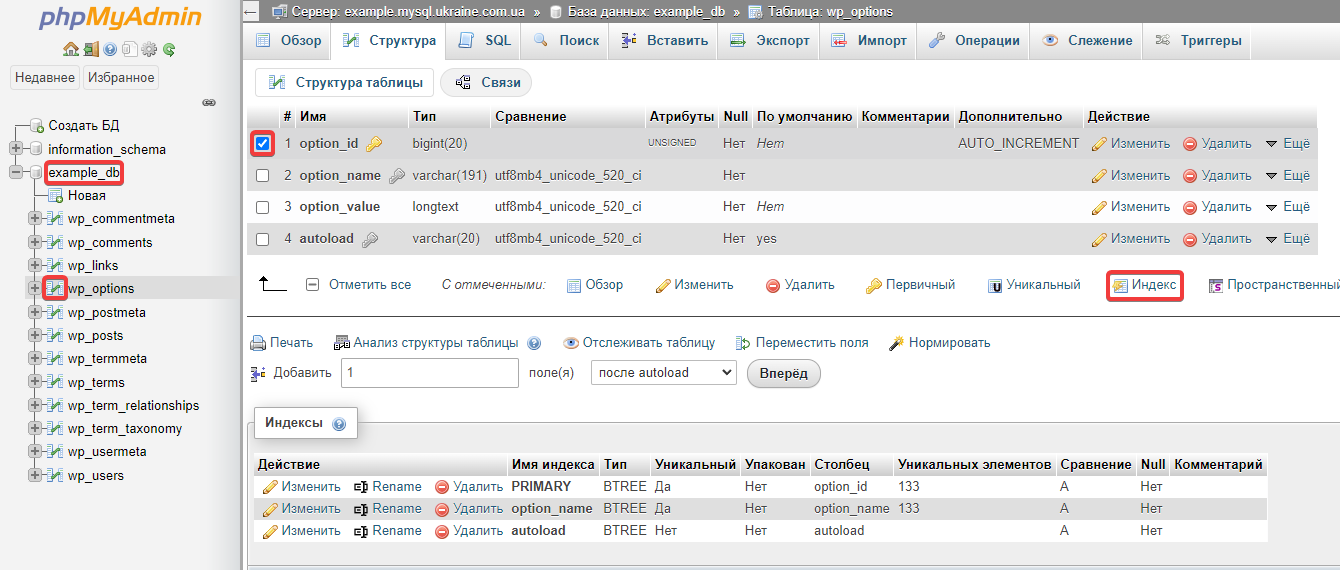Click the phpMyAdmin home icon
This screenshot has height=570, width=1340.
point(70,49)
